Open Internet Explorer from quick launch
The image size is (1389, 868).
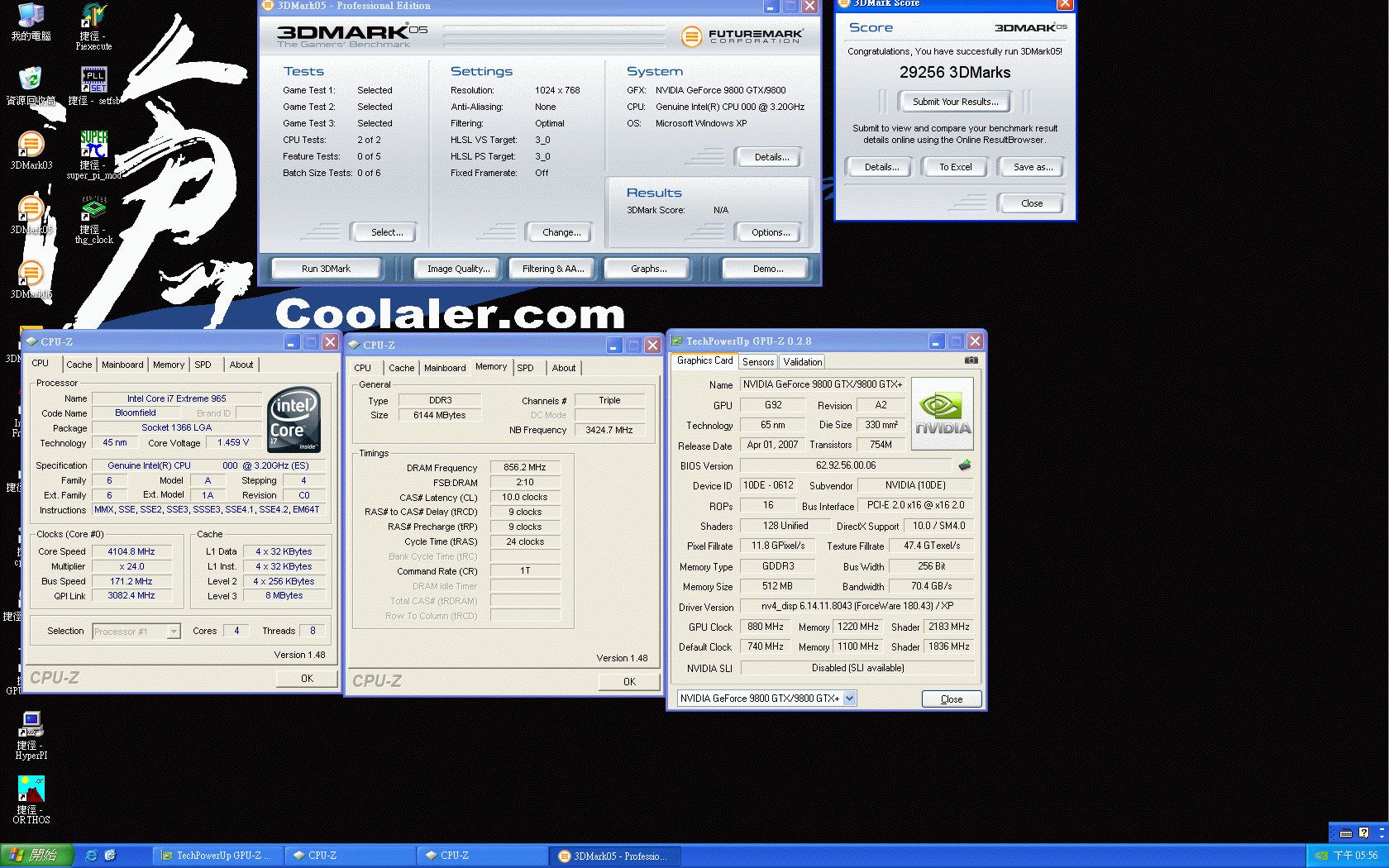click(x=91, y=856)
